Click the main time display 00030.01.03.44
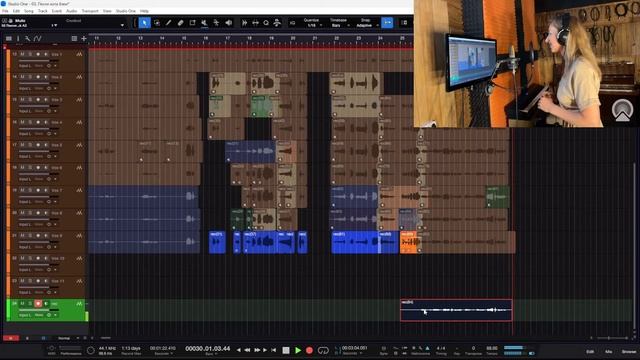The width and height of the screenshot is (640, 360). point(208,349)
